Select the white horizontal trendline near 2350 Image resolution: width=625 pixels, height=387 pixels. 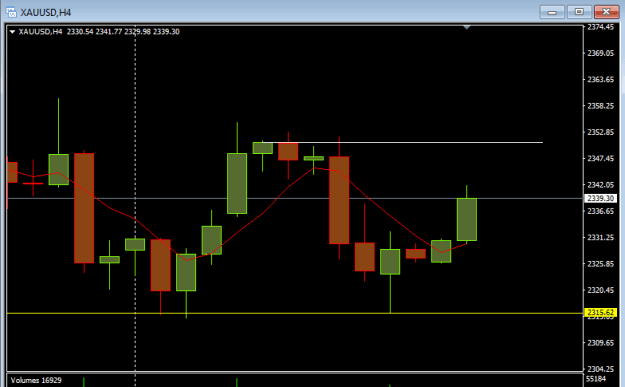pyautogui.click(x=403, y=142)
